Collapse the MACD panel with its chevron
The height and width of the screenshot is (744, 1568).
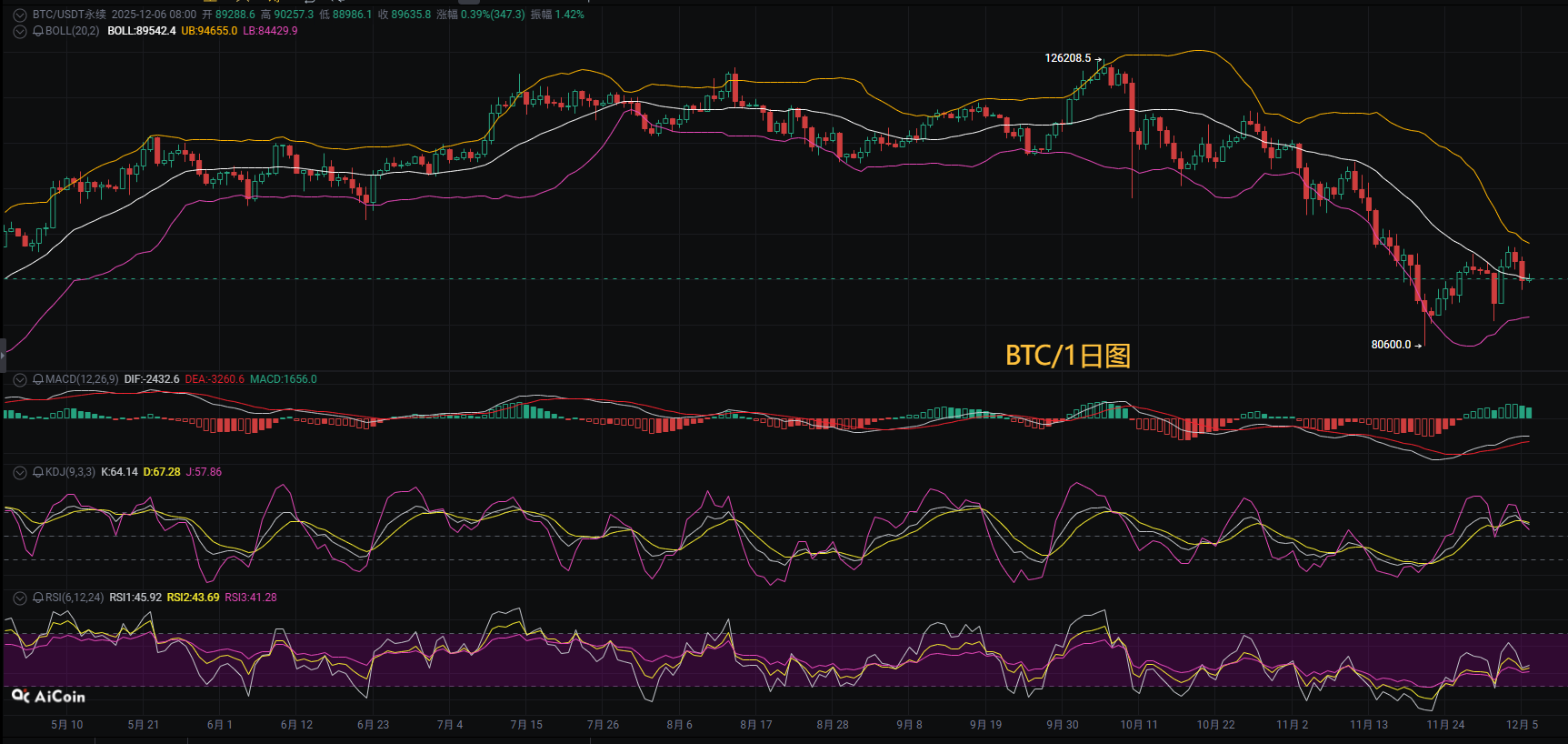point(19,379)
